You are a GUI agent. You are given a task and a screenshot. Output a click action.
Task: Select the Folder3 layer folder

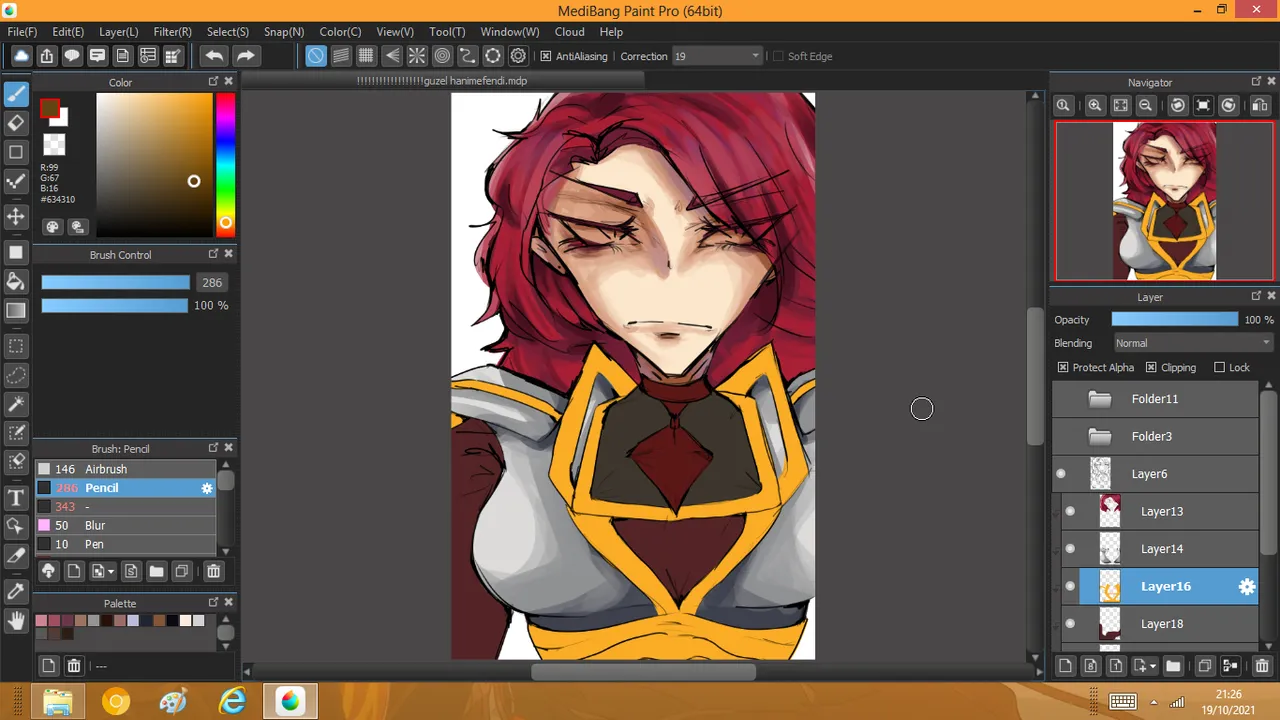click(x=1155, y=437)
